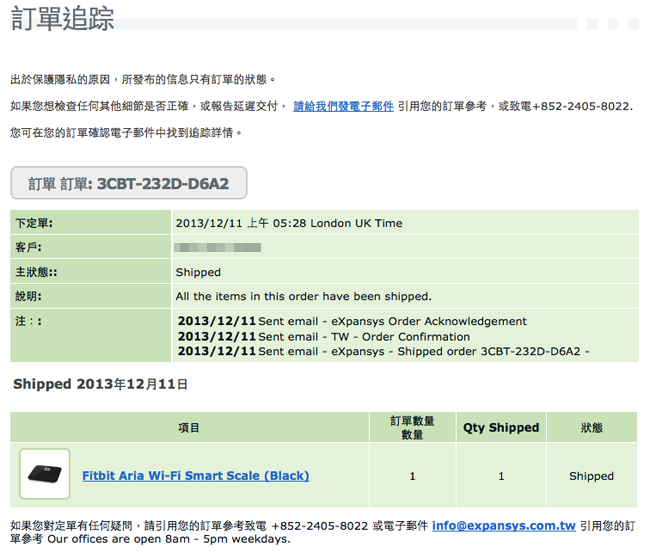The height and width of the screenshot is (559, 650).
Task: Click the 項目 column header
Action: point(189,428)
